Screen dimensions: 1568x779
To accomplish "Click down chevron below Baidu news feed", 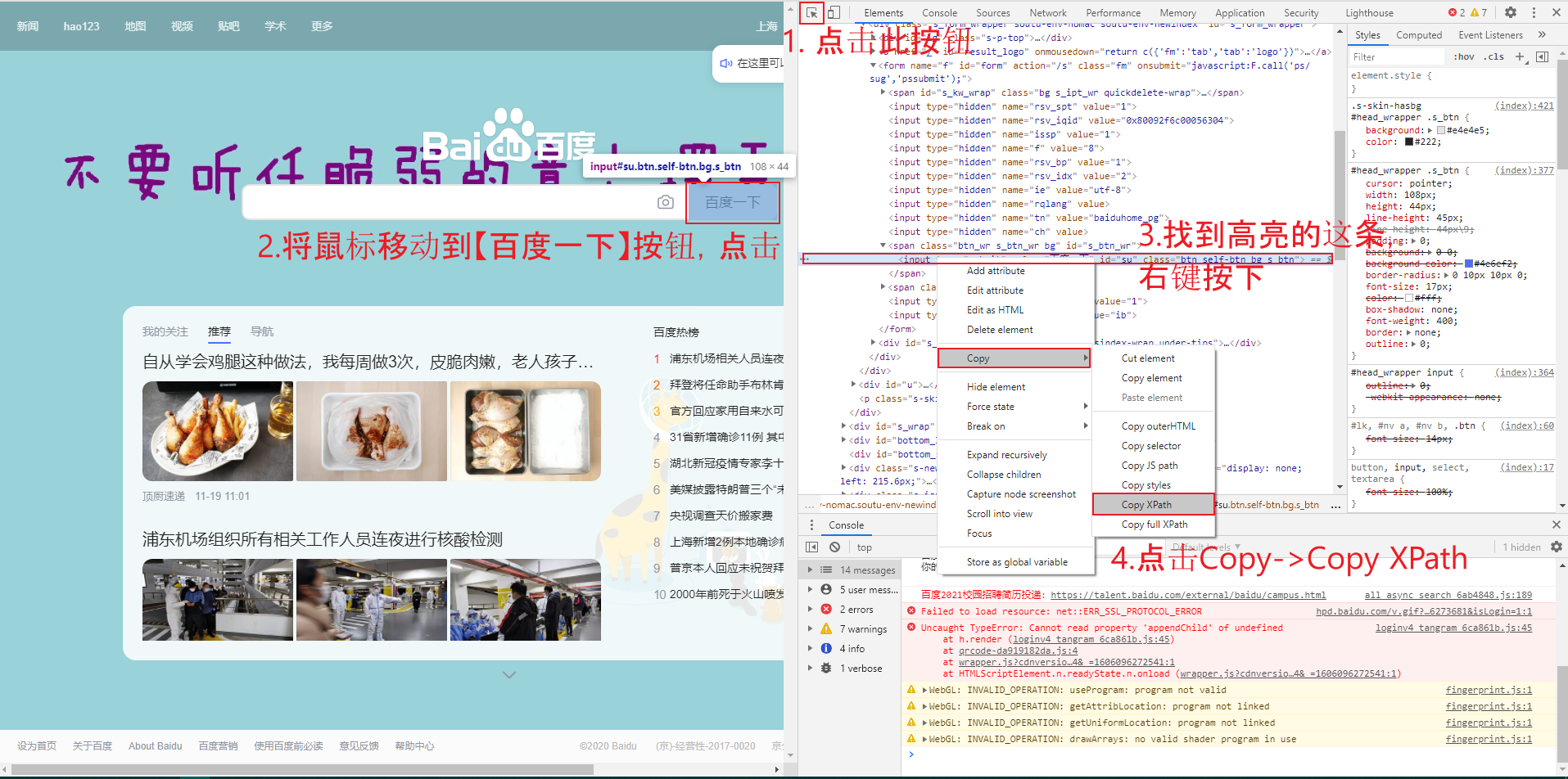I will [x=509, y=675].
